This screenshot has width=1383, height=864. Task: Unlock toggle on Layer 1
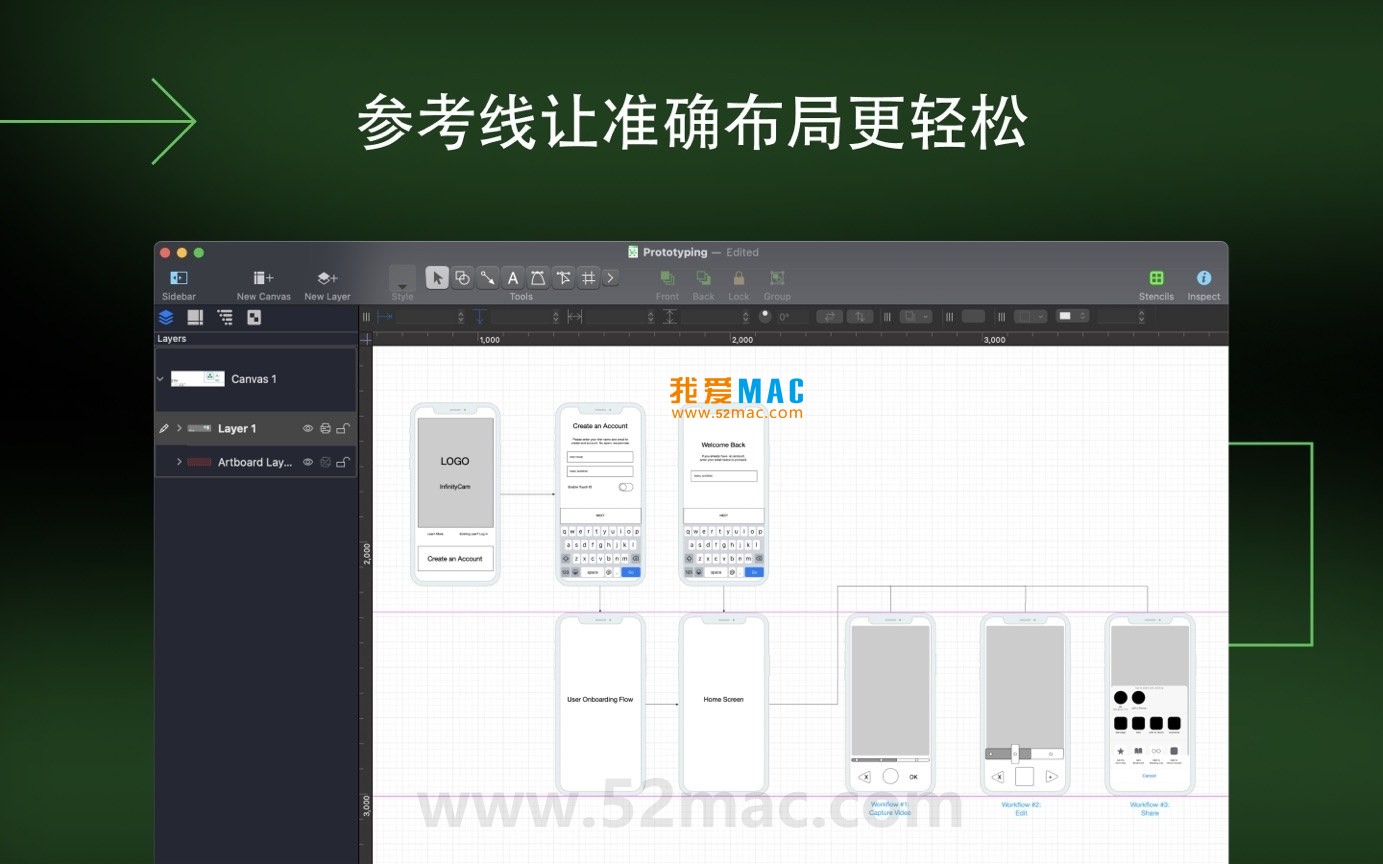[x=343, y=428]
